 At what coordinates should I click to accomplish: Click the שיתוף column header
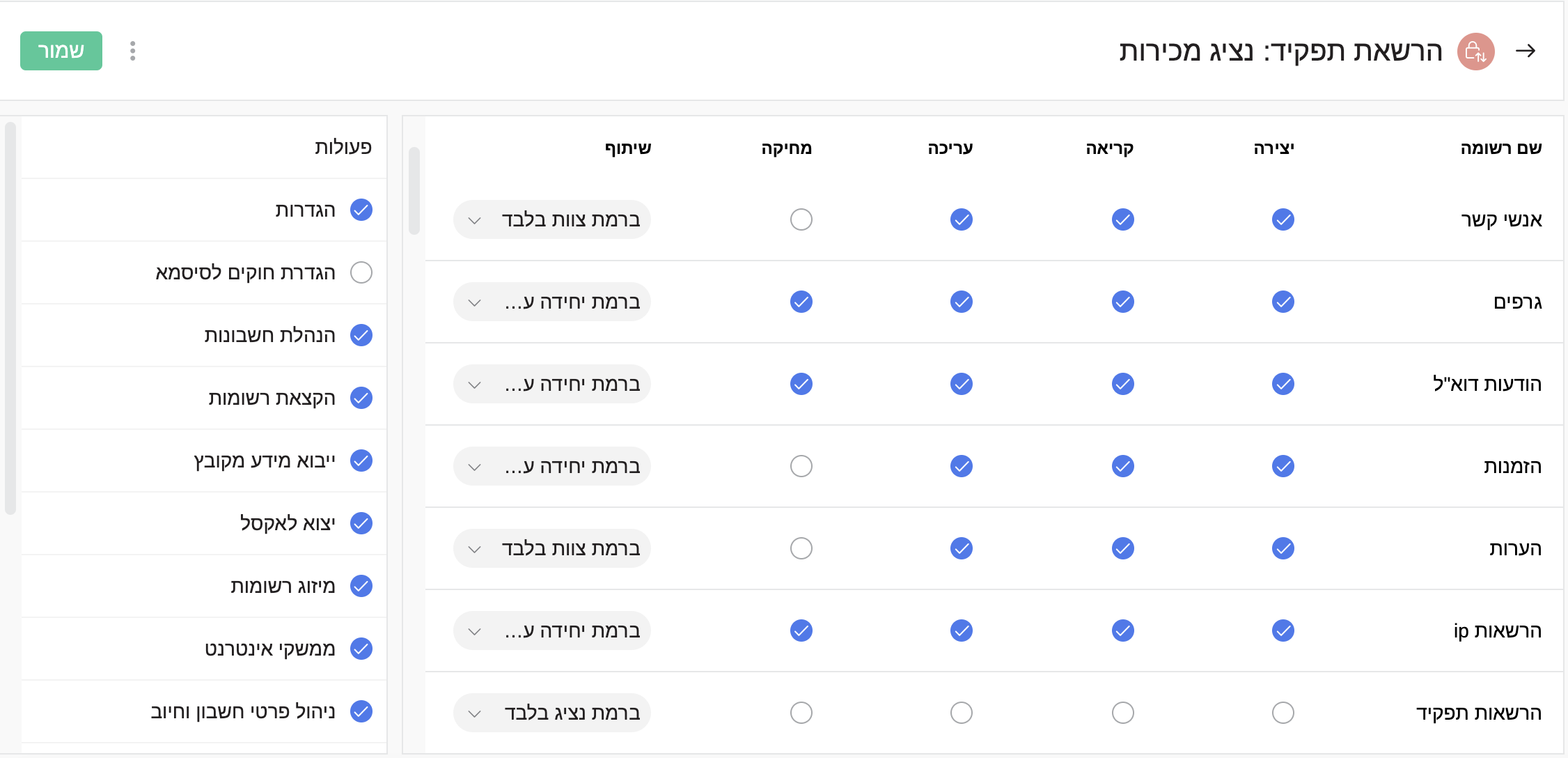coord(627,148)
